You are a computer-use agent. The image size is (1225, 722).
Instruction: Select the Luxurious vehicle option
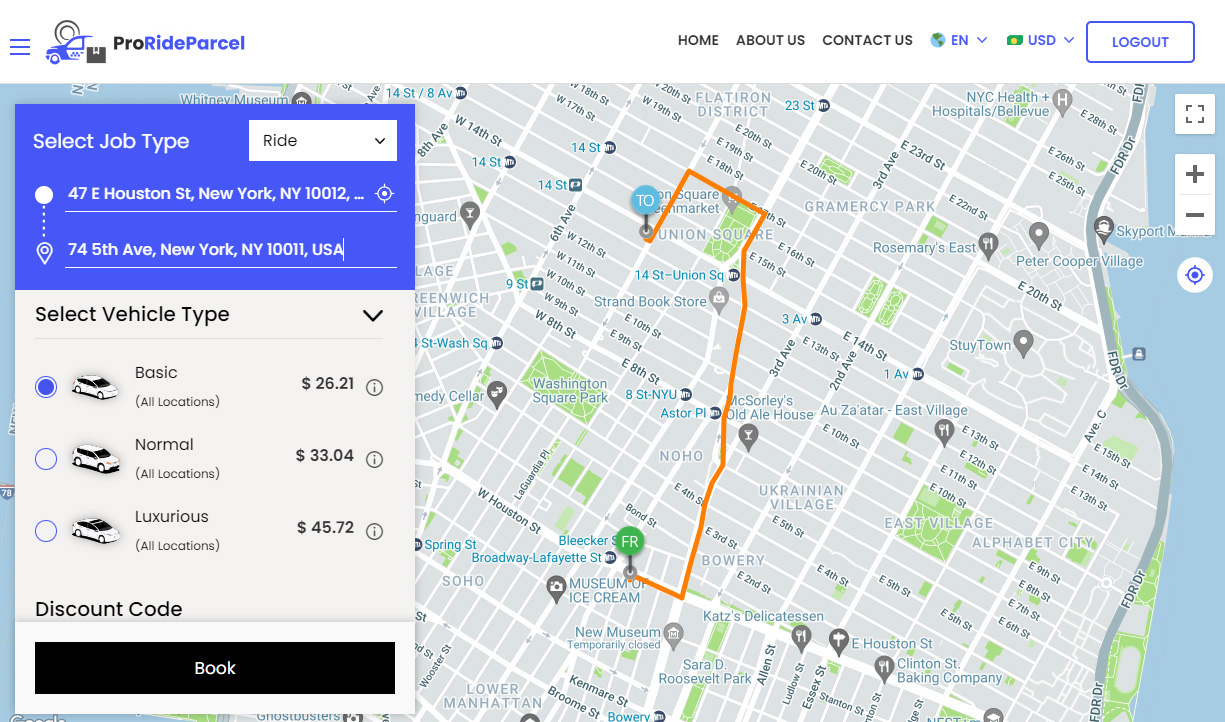tap(46, 531)
